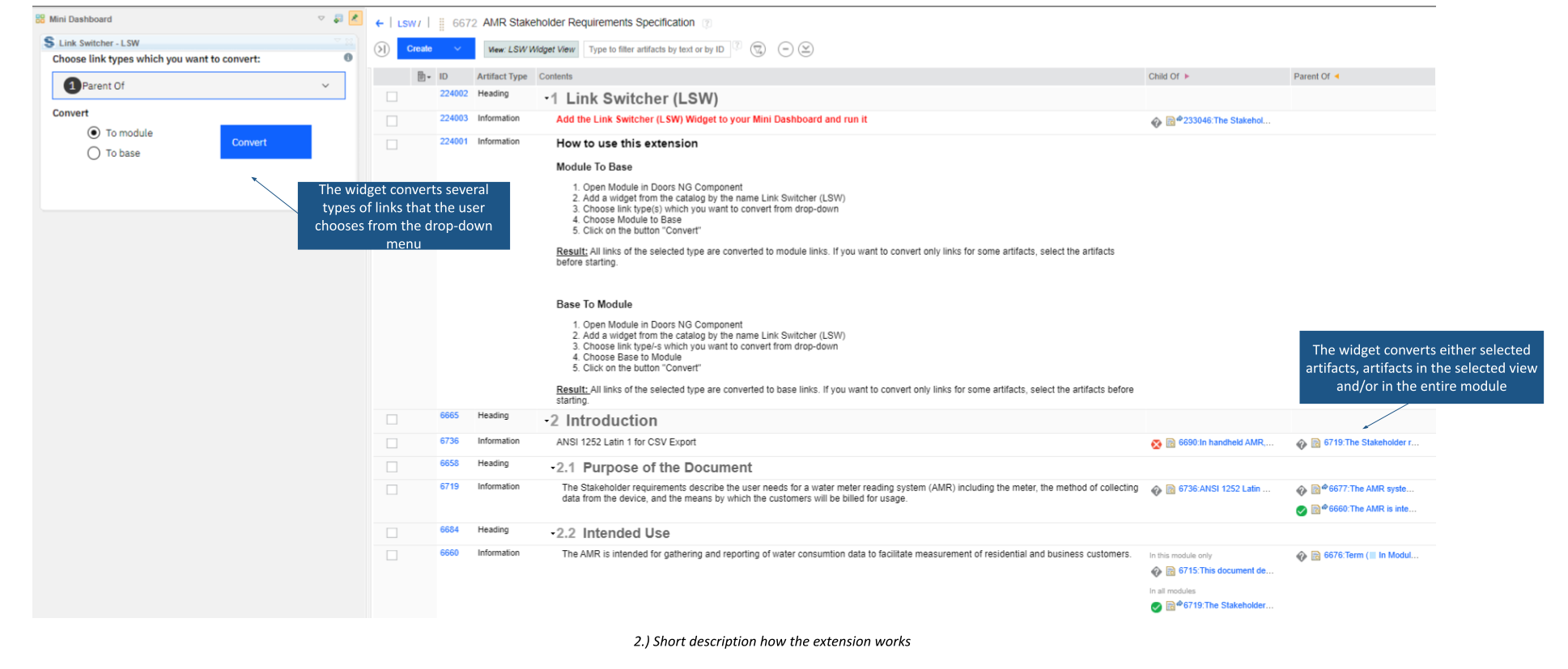Check the row 6719 checkbox
The image size is (1568, 669).
392,490
